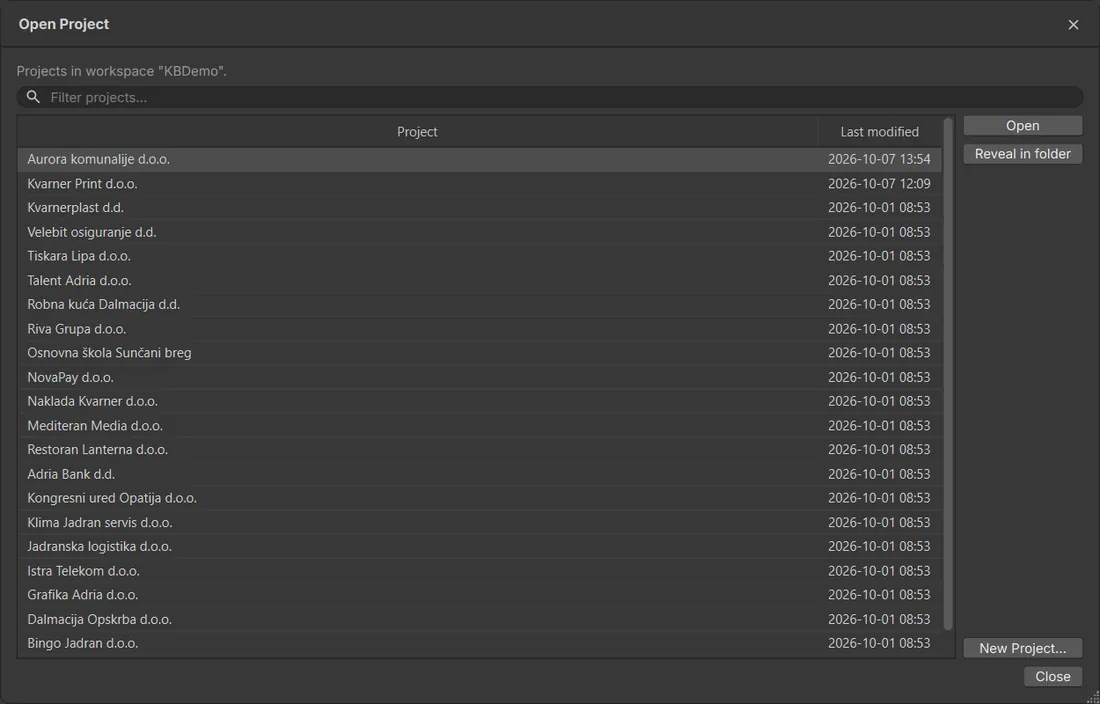
Task: Select Riva Grupa d.o.o. project
Action: (480, 329)
